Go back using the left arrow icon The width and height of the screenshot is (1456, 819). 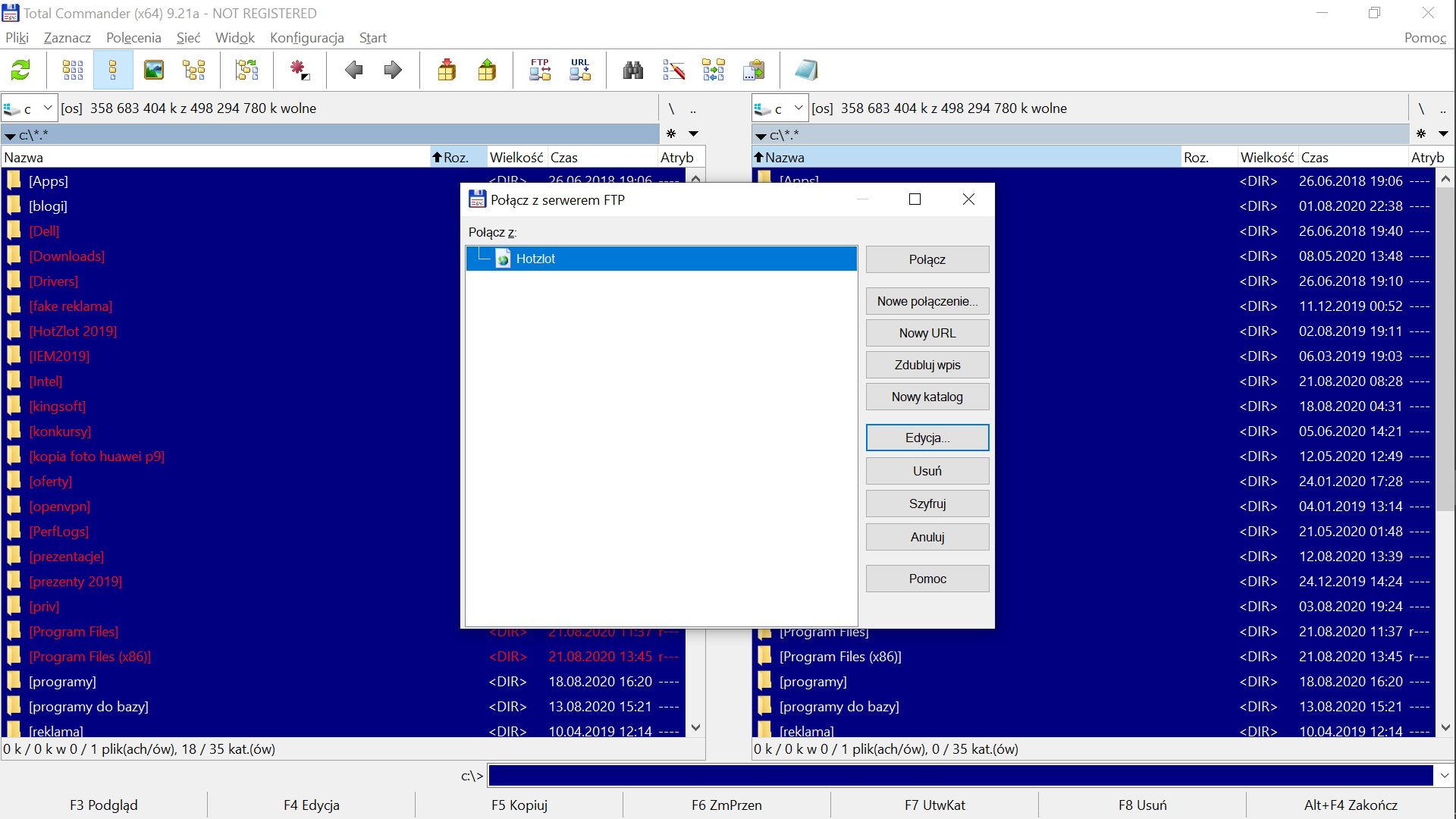point(353,71)
